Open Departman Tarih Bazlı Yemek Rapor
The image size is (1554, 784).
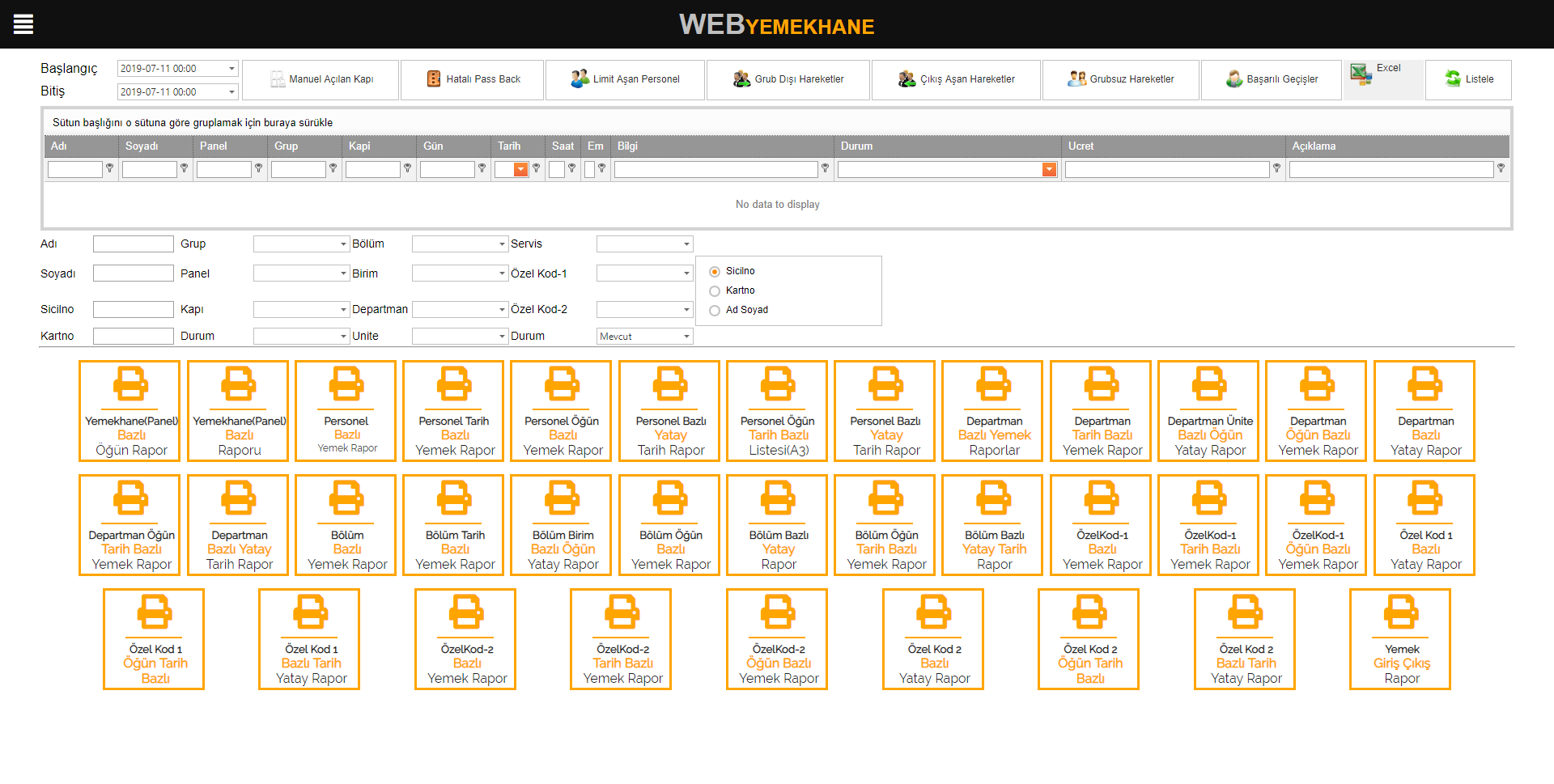pos(1102,411)
